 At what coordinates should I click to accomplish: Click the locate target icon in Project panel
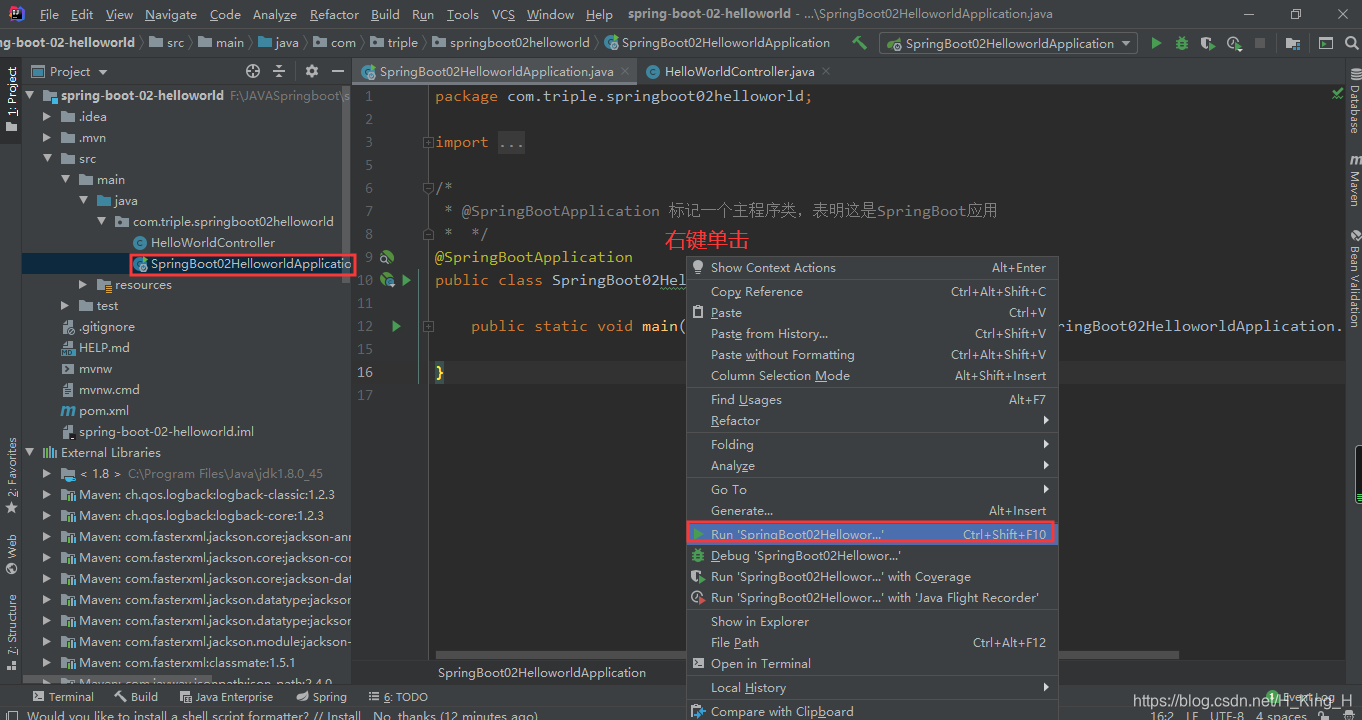pos(253,71)
